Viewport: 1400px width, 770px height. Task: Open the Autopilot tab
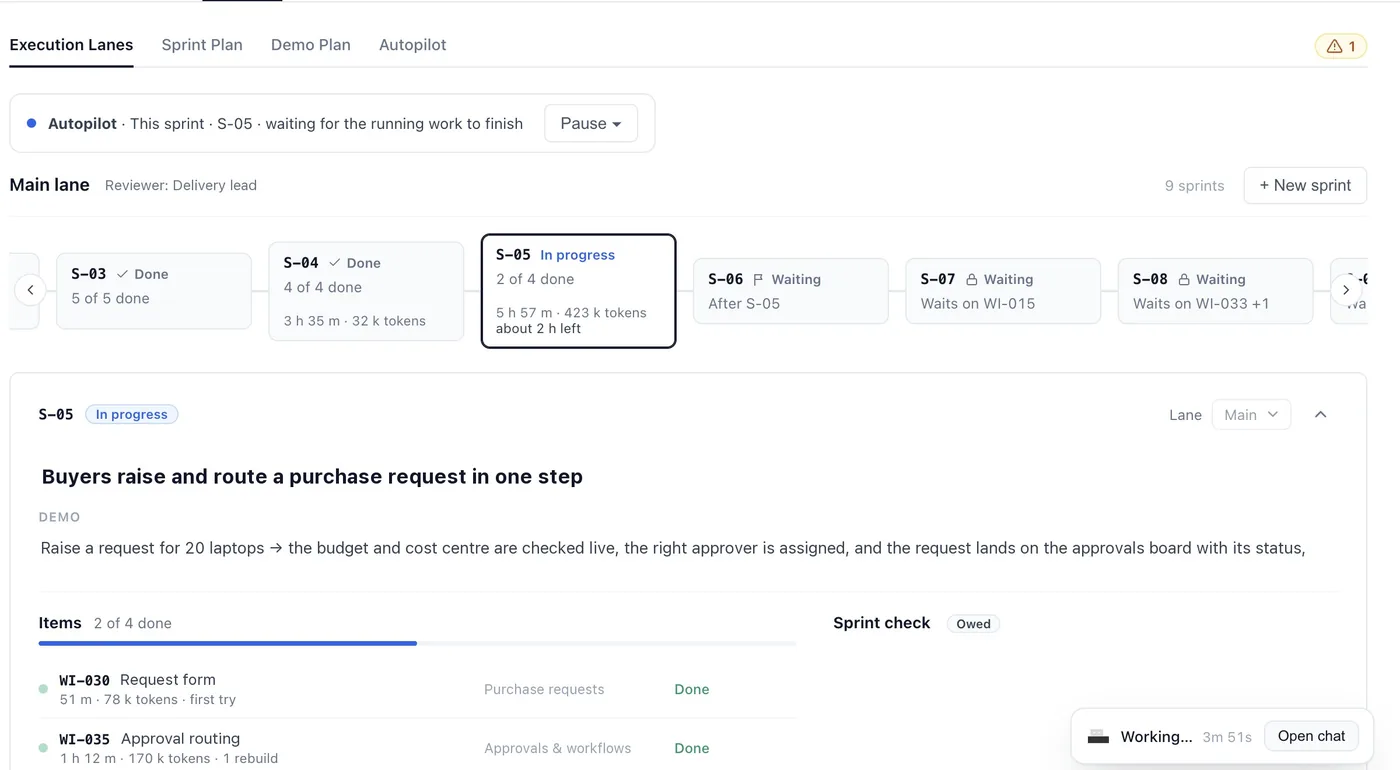[x=413, y=45]
